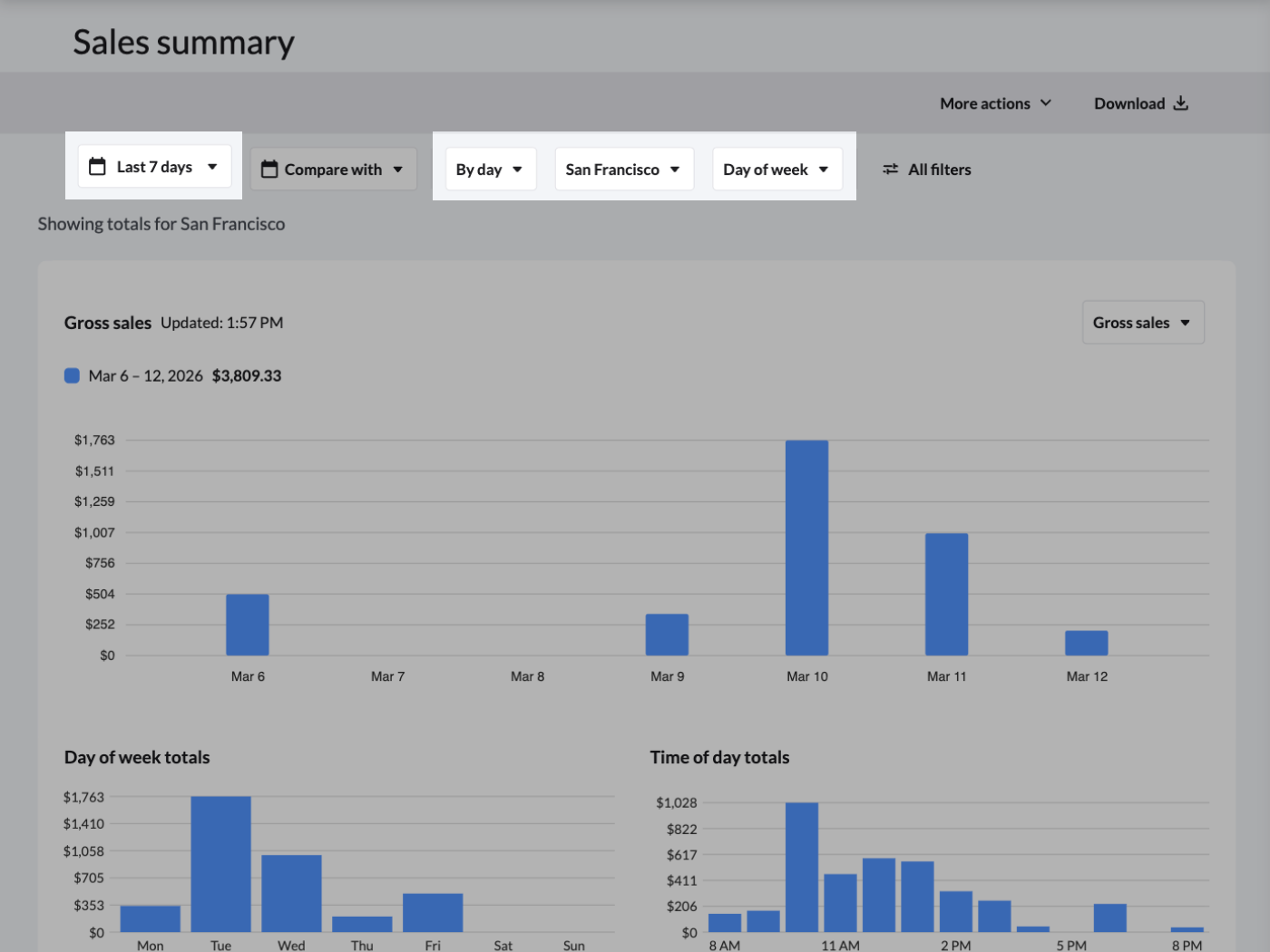Image resolution: width=1270 pixels, height=952 pixels.
Task: Click the caret arrow on San Francisco filter
Action: pyautogui.click(x=675, y=170)
